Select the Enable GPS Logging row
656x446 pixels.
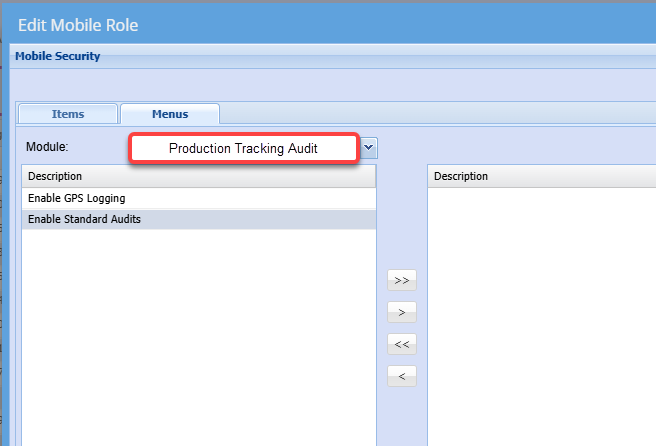[x=198, y=198]
